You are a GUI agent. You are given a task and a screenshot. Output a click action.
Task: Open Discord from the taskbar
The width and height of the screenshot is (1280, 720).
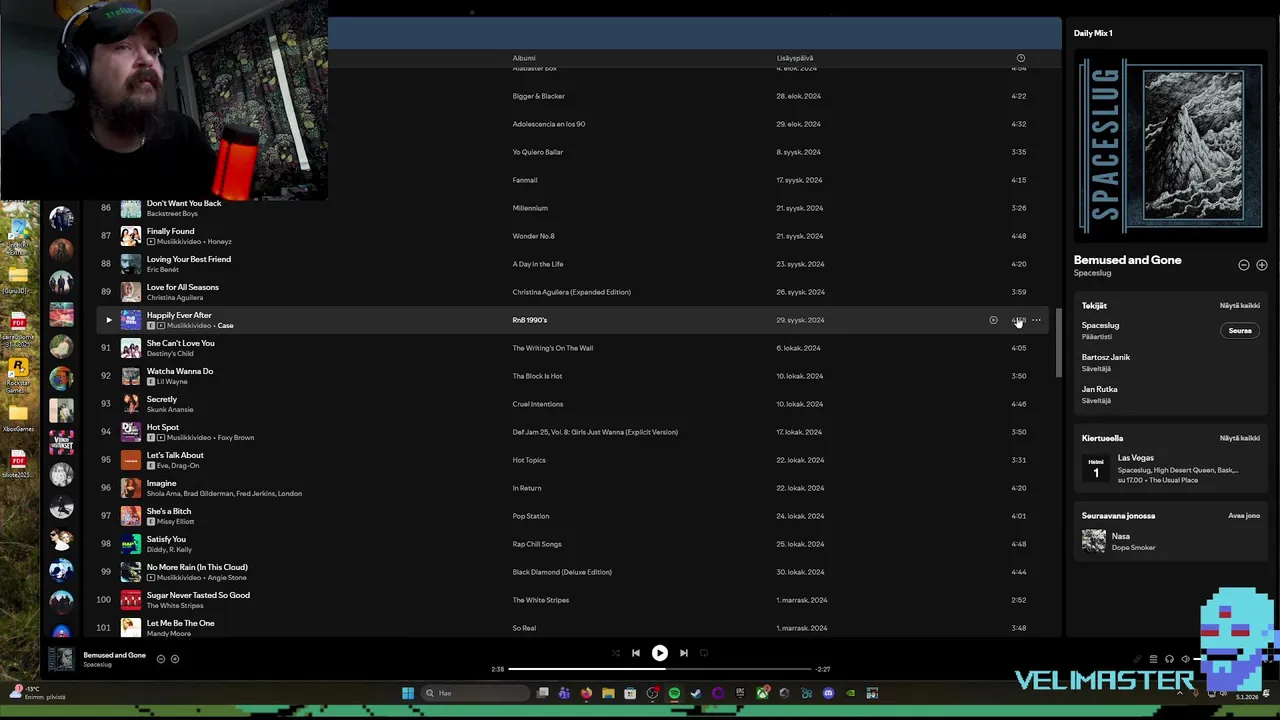(x=828, y=693)
